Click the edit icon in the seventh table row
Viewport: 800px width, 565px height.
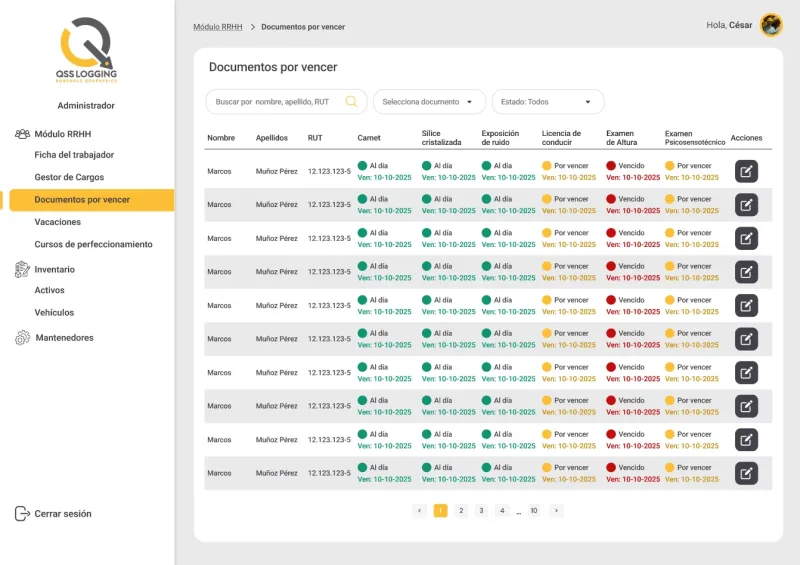point(746,373)
